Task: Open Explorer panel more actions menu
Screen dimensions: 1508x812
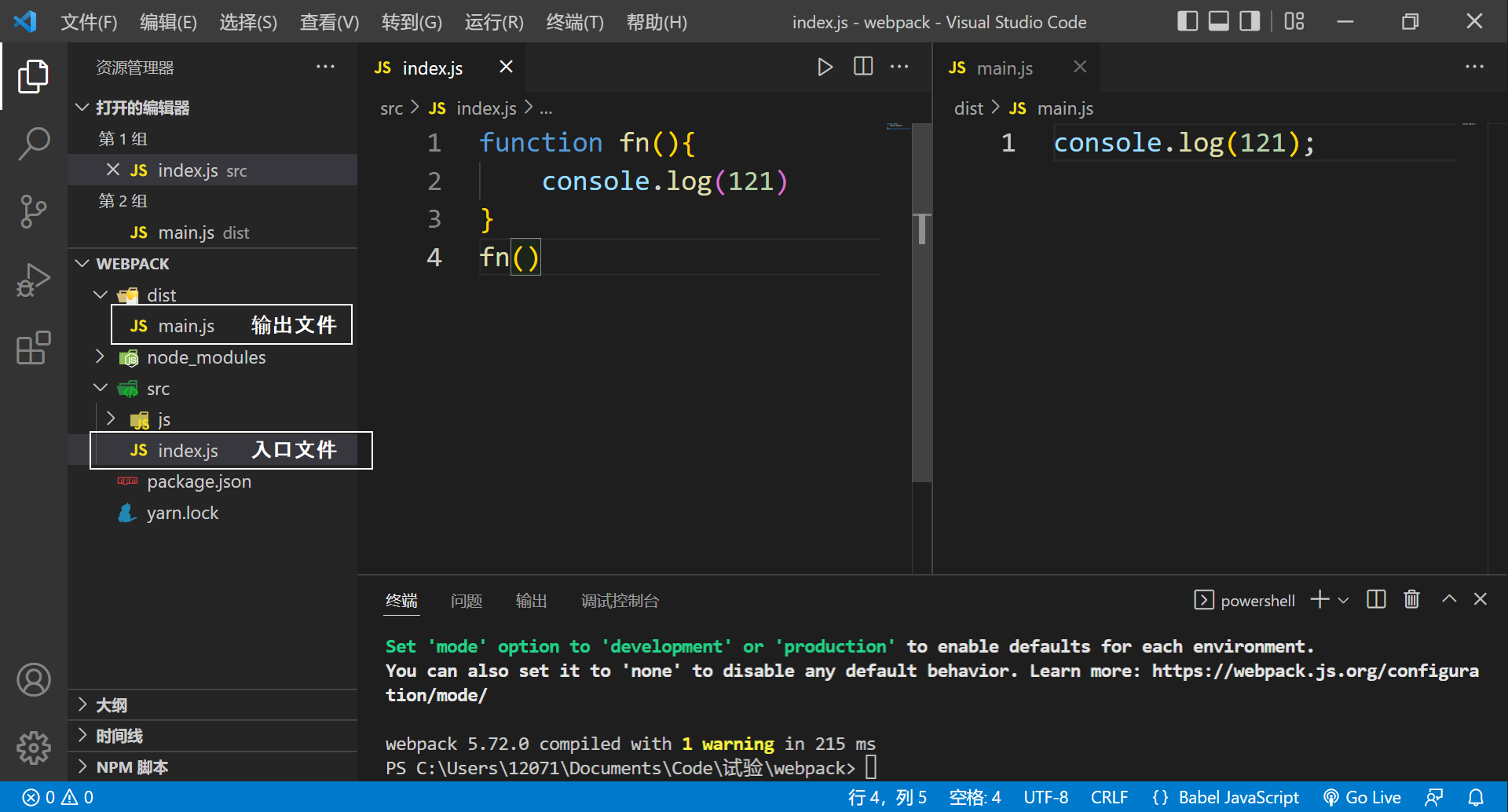Action: (325, 68)
